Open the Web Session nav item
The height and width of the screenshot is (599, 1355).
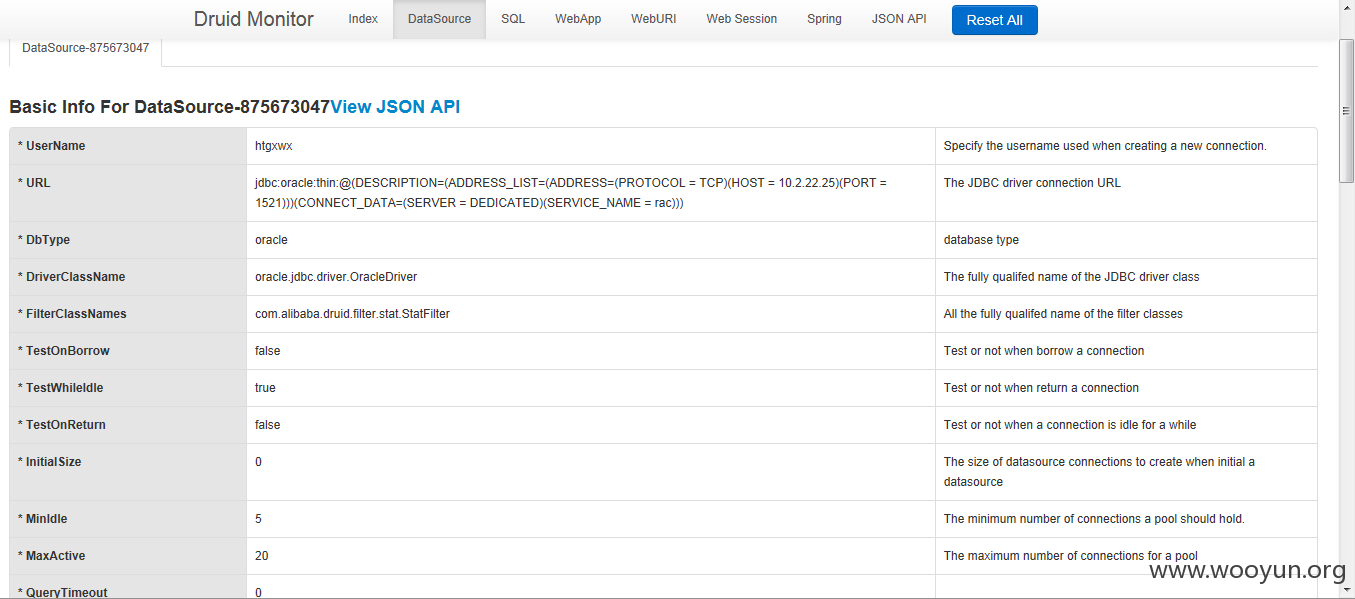tap(741, 19)
